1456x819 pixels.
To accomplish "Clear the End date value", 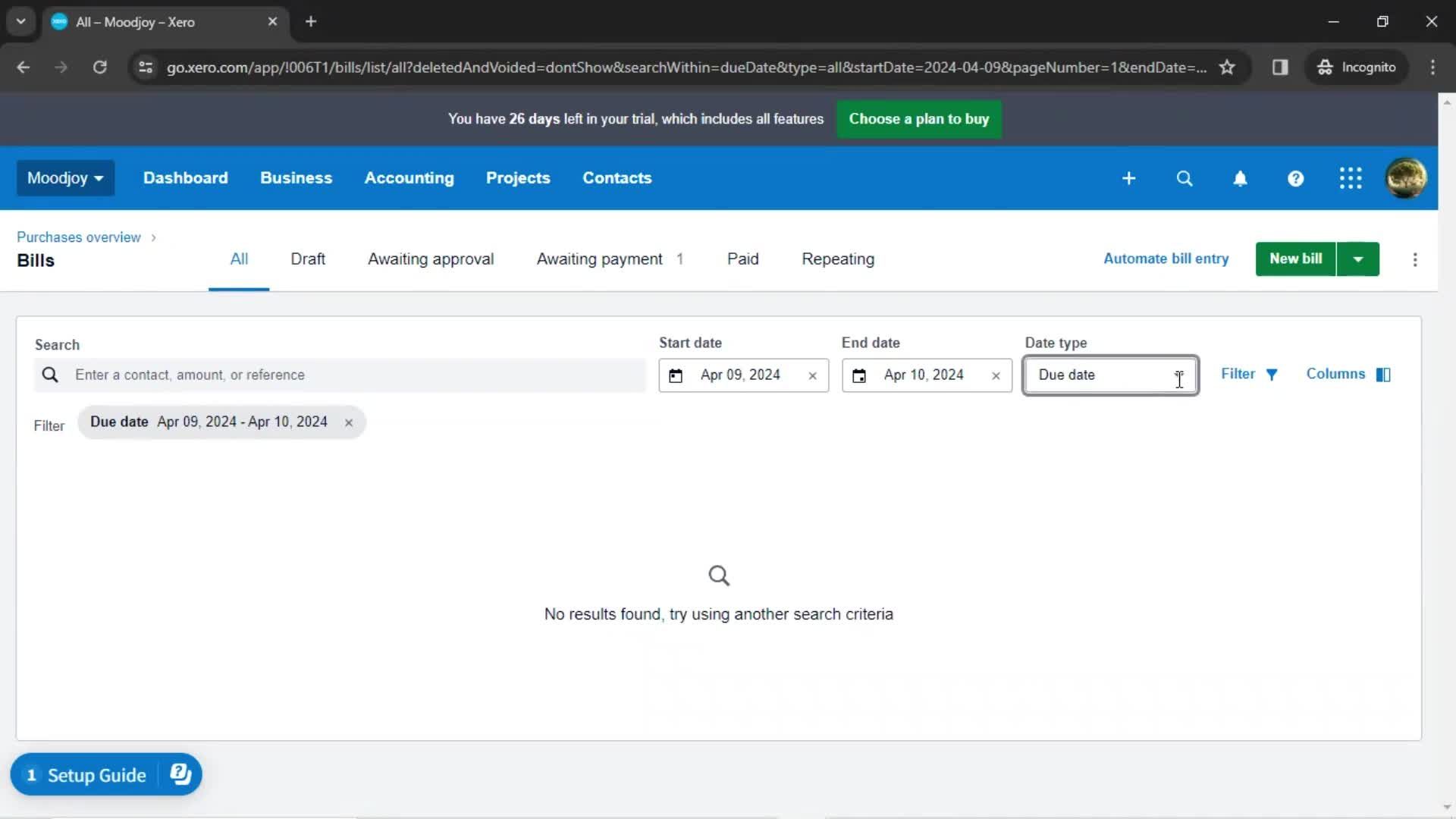I will [x=996, y=375].
